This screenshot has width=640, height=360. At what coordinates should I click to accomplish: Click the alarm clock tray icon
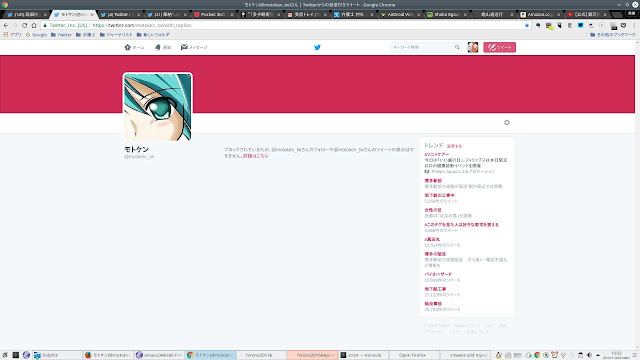pyautogui.click(x=554, y=355)
